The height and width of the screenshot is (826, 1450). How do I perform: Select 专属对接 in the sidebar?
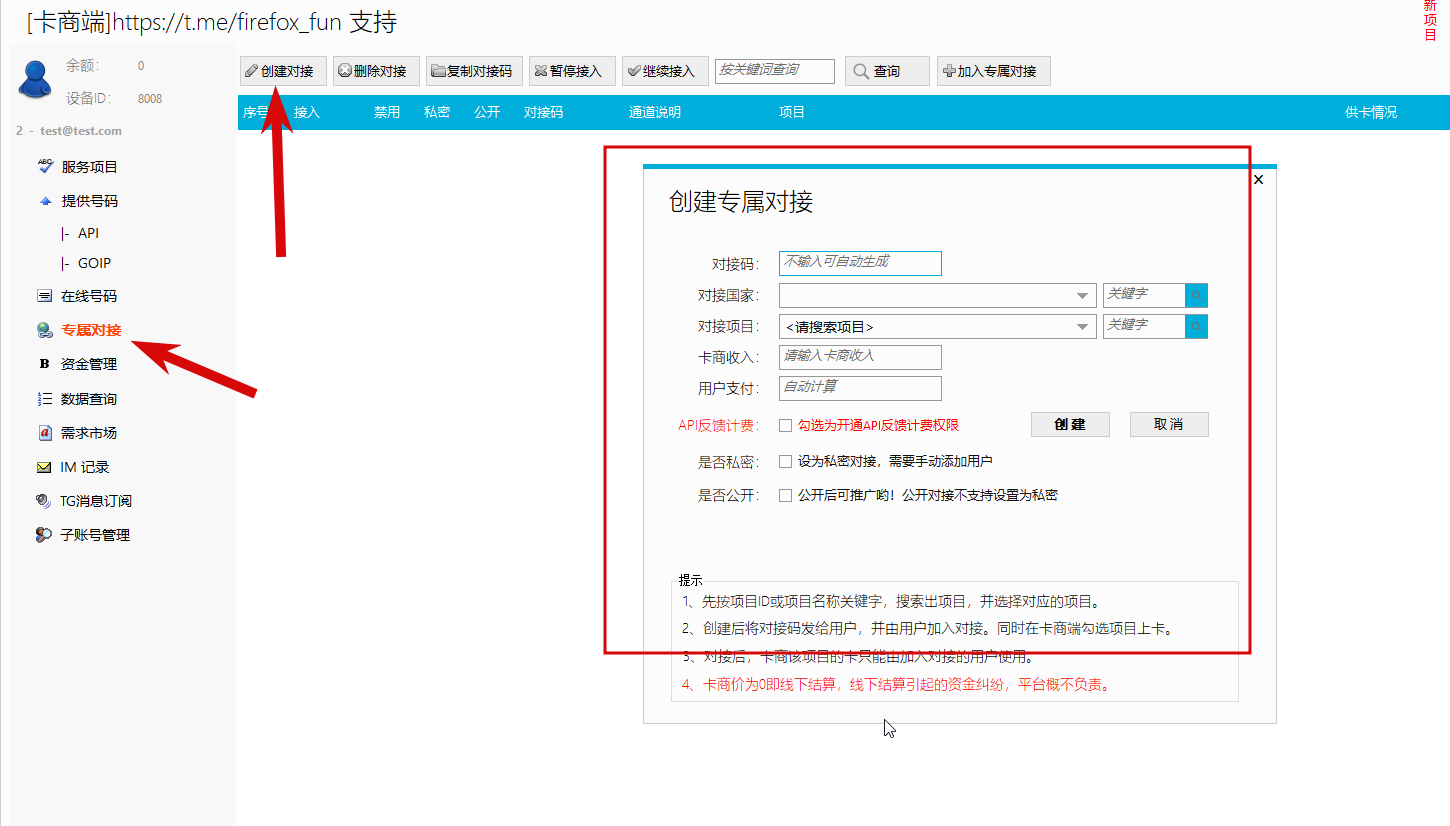coord(91,330)
